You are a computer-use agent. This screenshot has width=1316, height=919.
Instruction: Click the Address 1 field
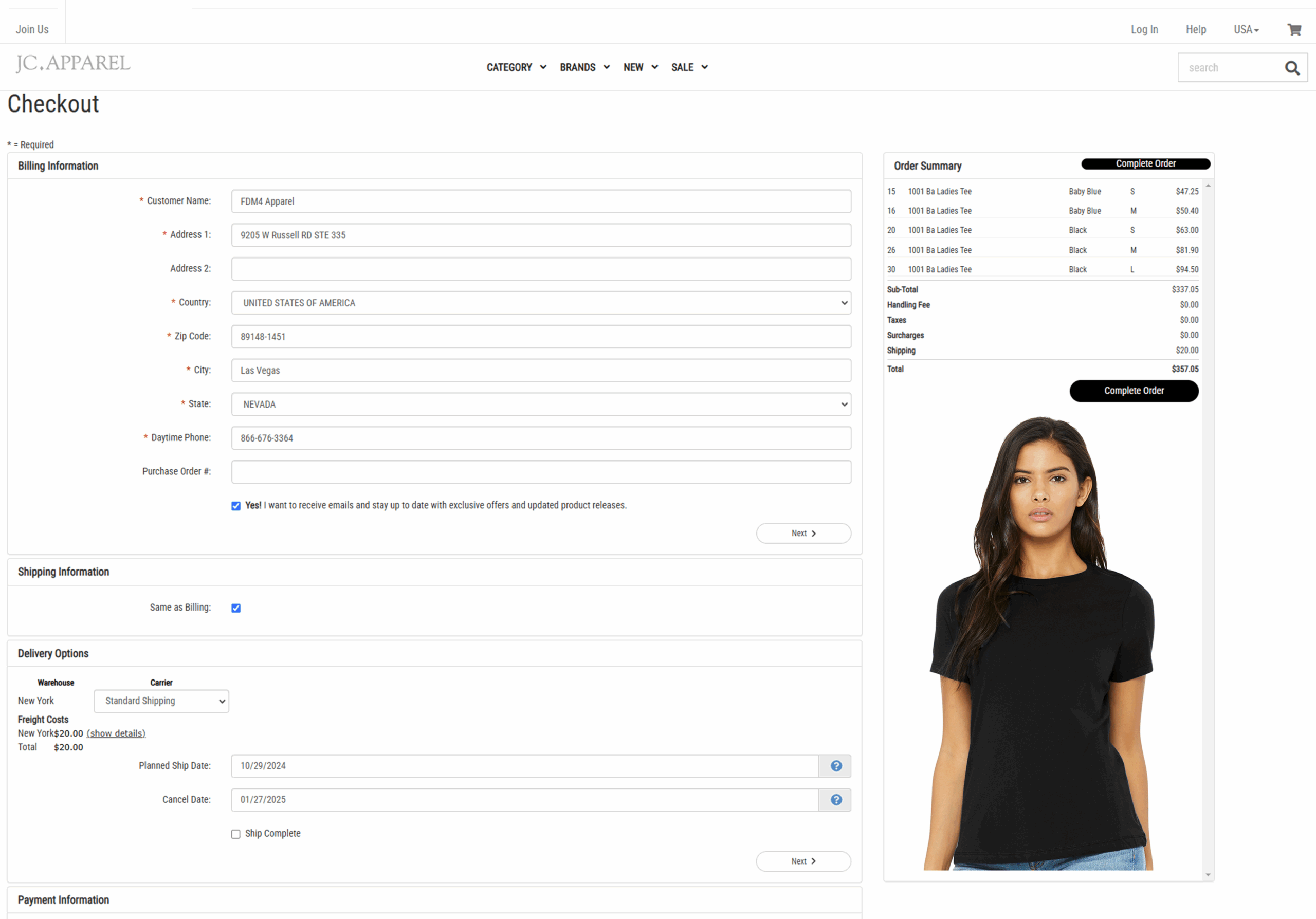click(x=541, y=235)
